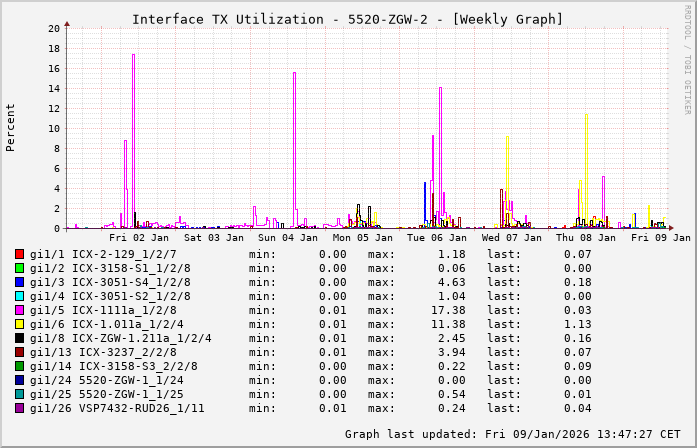Click the Percent y-axis label
The height and width of the screenshot is (448, 697).
pyautogui.click(x=11, y=128)
